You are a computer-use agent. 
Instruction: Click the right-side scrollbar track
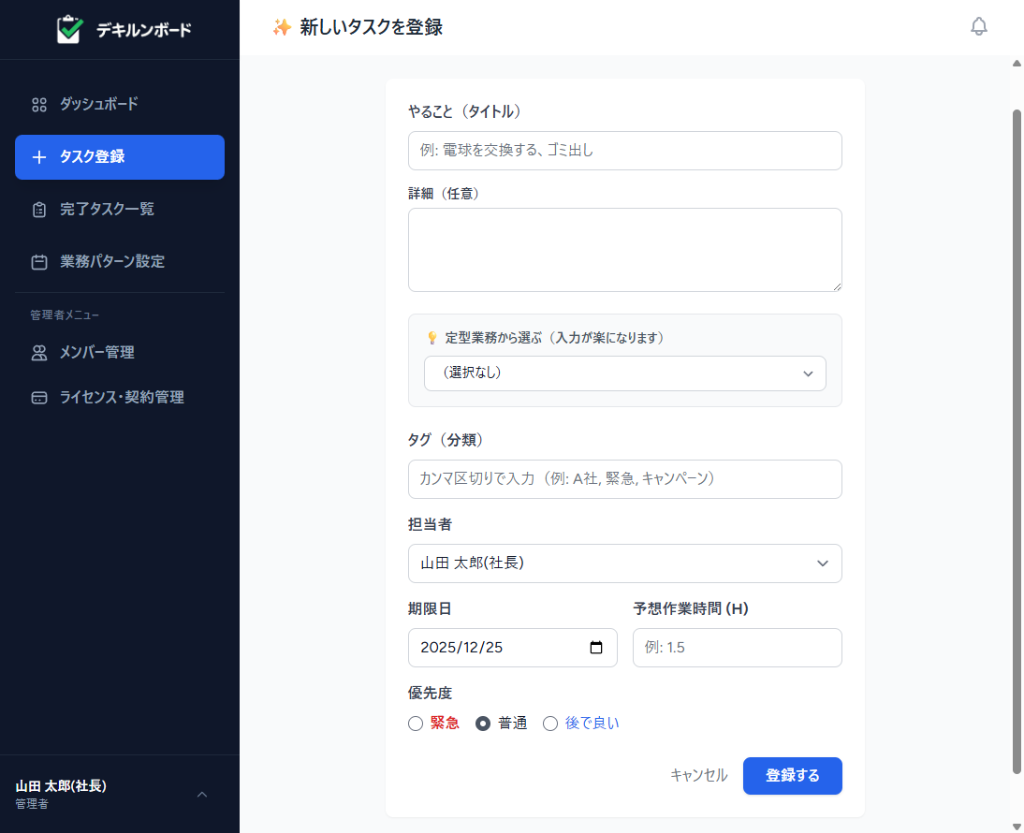(x=1014, y=400)
